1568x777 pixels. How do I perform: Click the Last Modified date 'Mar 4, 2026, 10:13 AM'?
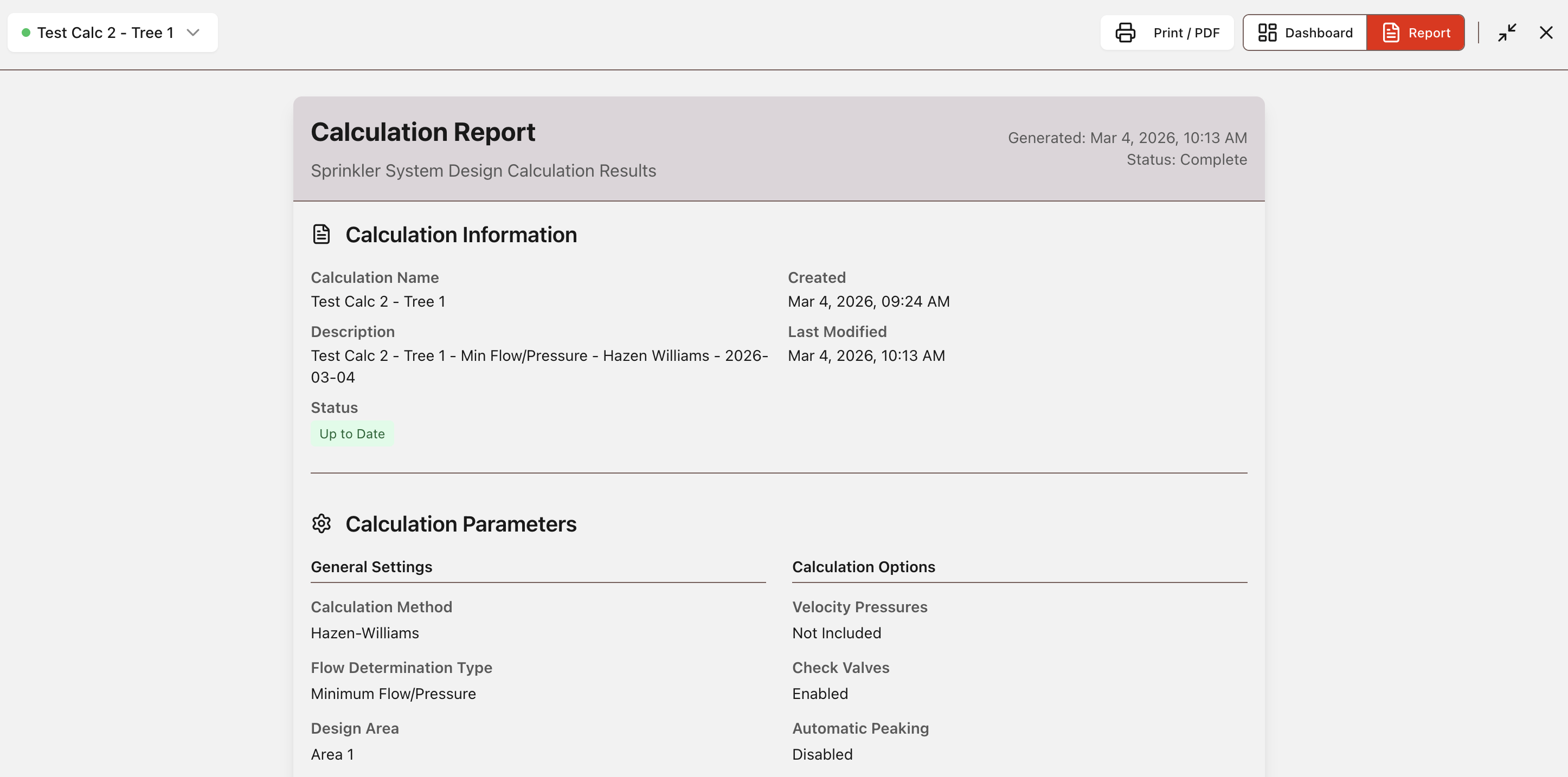866,356
